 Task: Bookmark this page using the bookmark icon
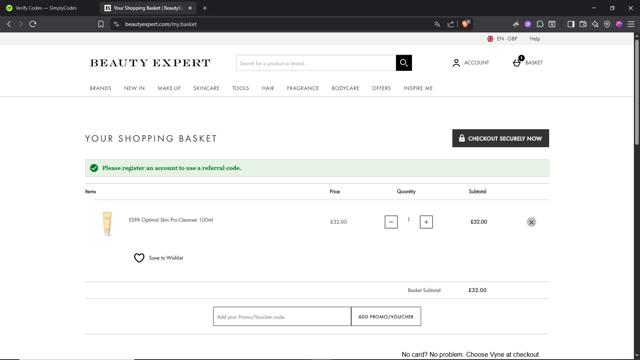click(x=101, y=24)
